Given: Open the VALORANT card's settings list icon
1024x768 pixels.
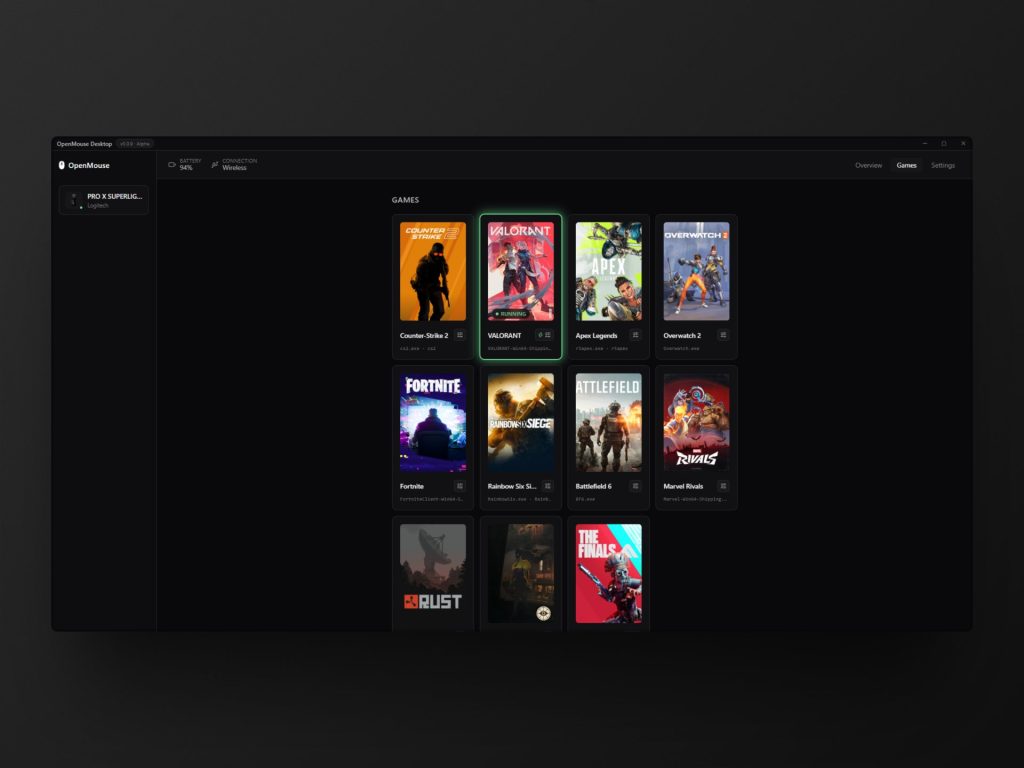Looking at the screenshot, I should [548, 335].
